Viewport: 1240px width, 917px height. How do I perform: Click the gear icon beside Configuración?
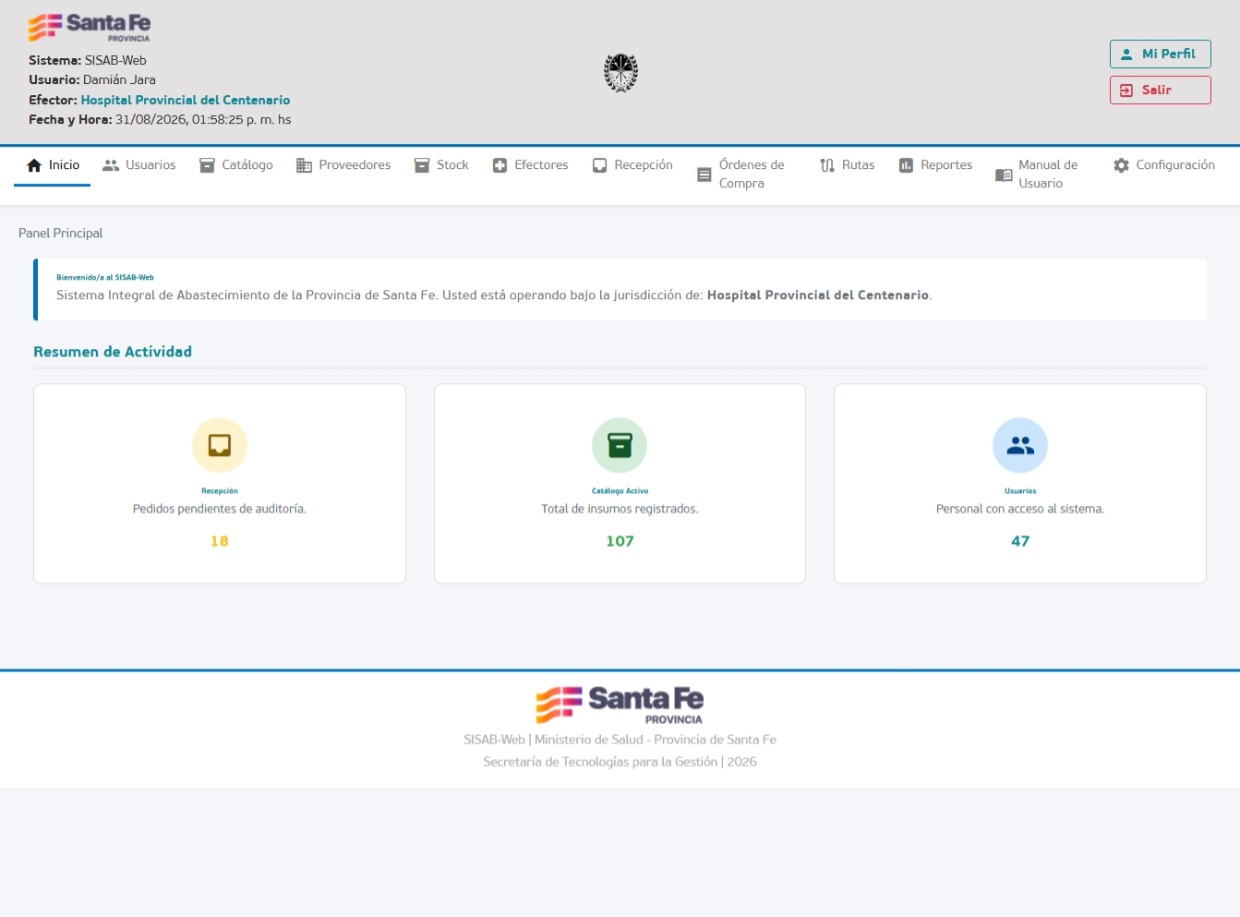tap(1121, 166)
